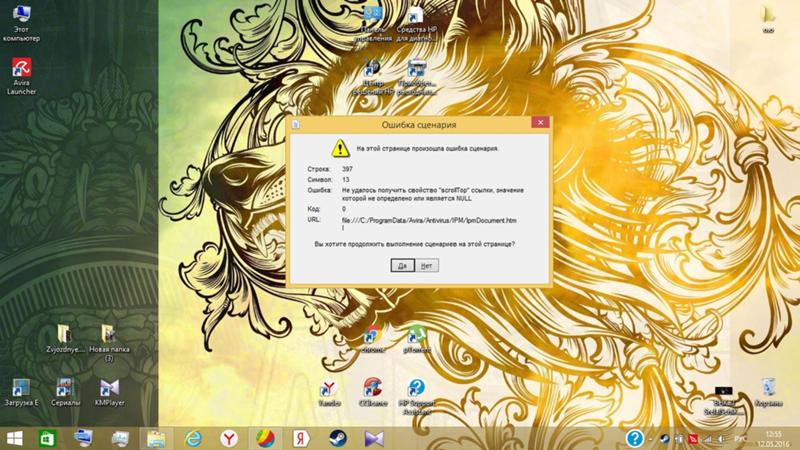Select the black-thumbnail desktop icon near Корзина
Screen dimensions: 800x450
(723, 400)
